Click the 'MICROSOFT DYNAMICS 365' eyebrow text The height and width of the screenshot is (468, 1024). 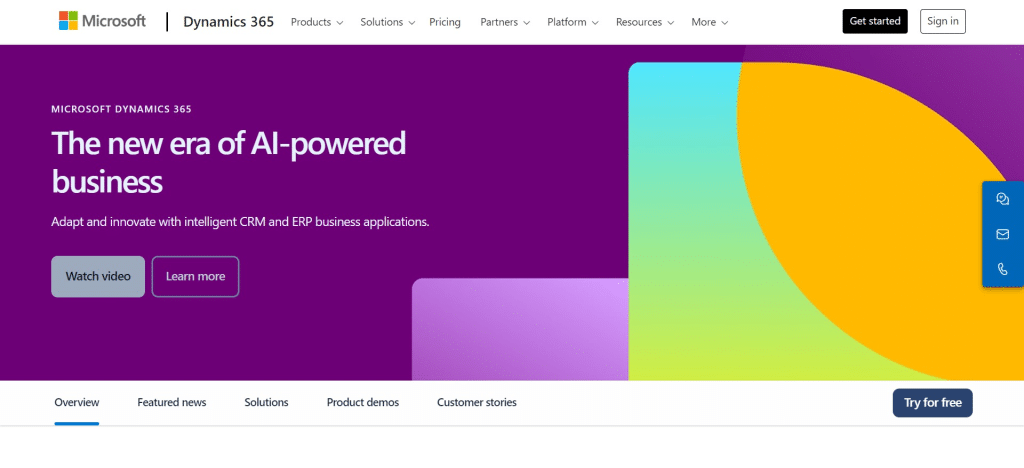click(121, 109)
